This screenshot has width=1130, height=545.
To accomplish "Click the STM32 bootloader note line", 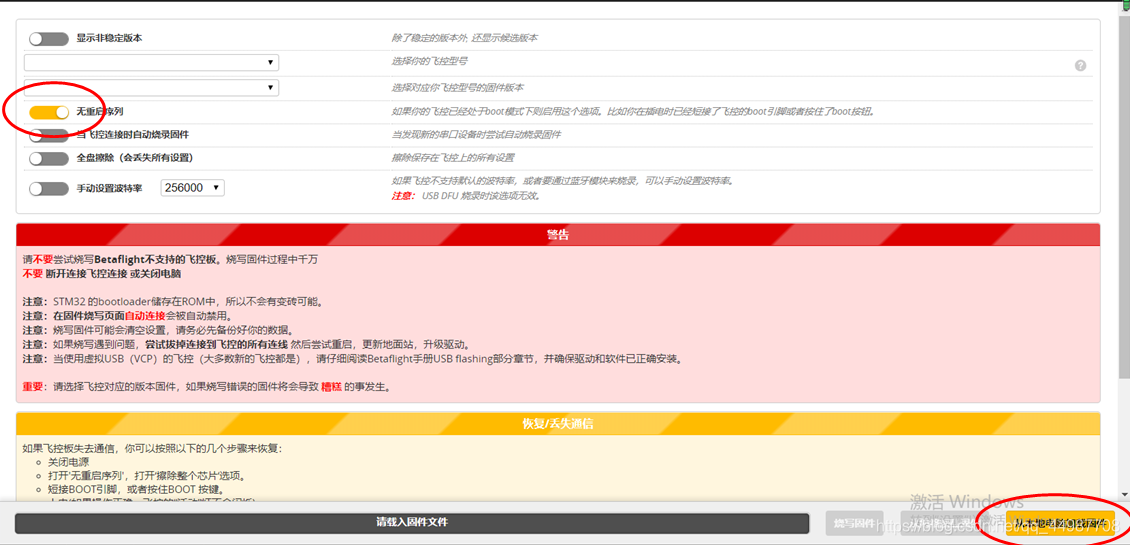I will 172,301.
